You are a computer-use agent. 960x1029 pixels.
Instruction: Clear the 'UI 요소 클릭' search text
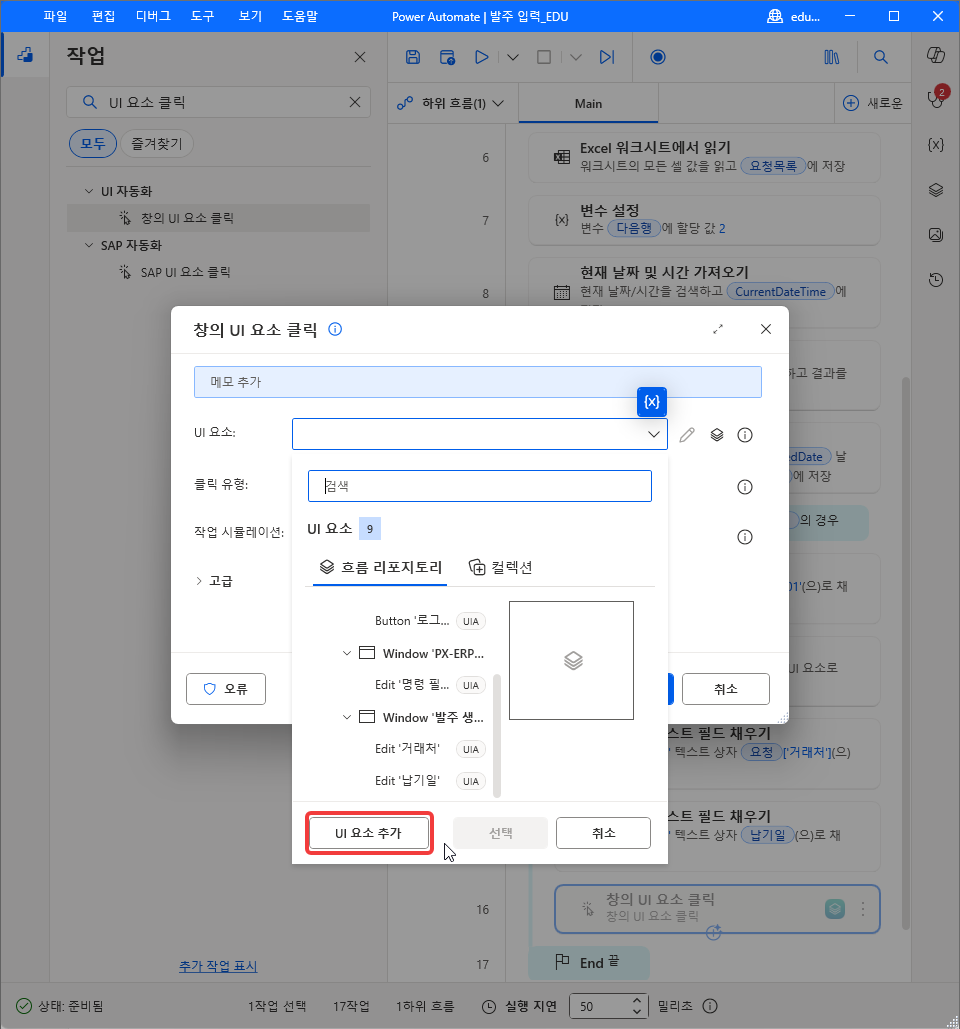[355, 102]
